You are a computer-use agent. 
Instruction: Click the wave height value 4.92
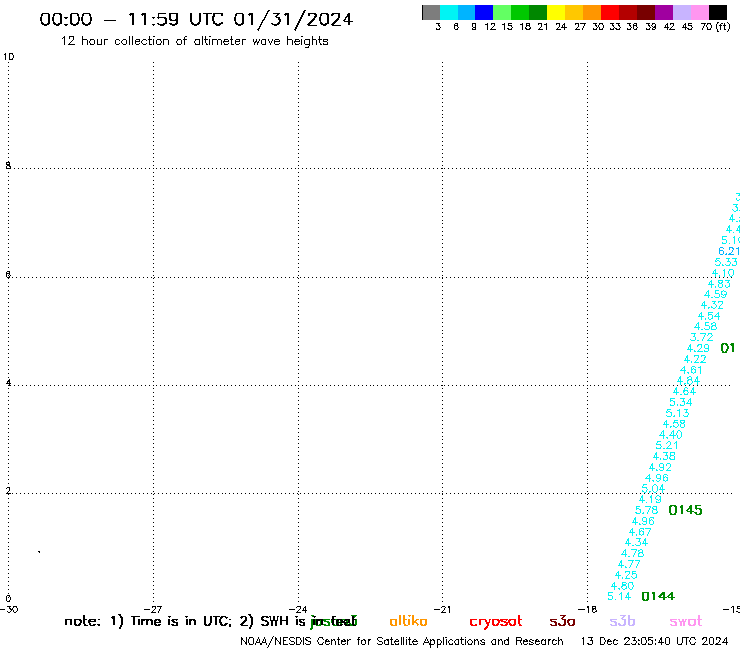(x=660, y=467)
